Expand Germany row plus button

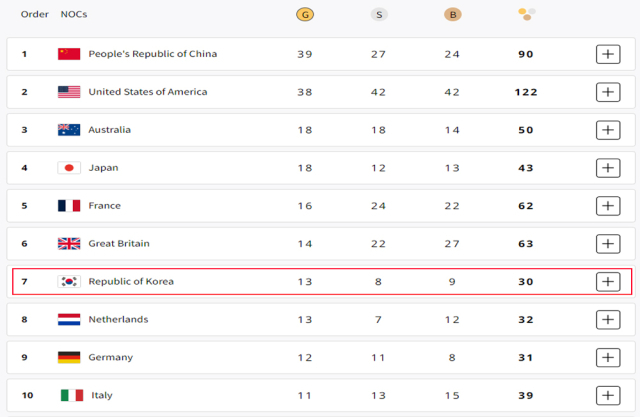coord(608,358)
